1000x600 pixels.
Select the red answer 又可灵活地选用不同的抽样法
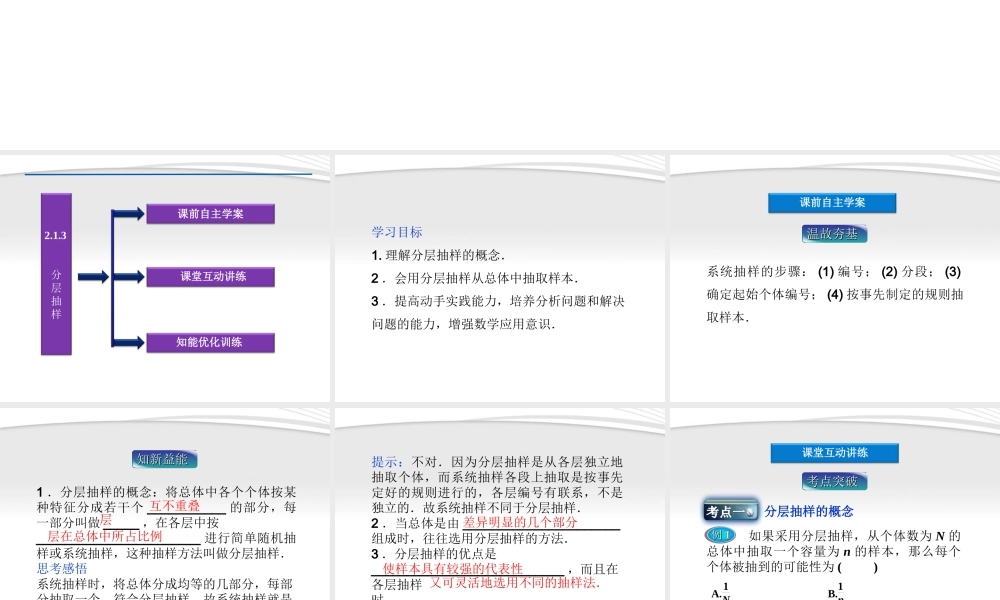514,583
